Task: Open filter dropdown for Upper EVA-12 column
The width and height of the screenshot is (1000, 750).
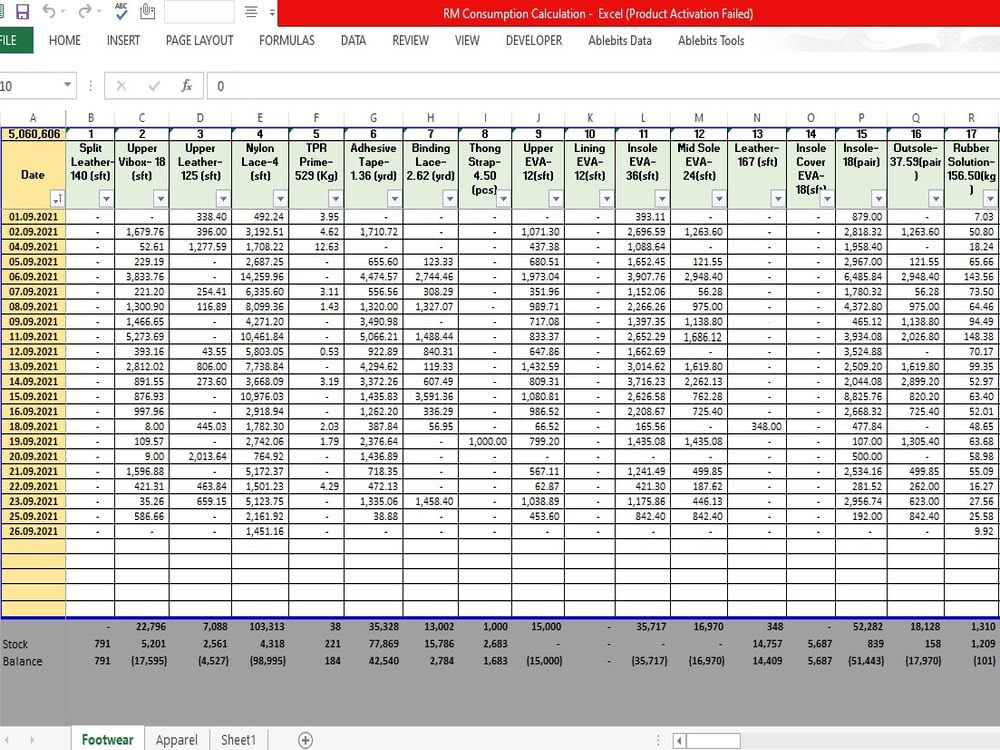Action: pos(556,199)
